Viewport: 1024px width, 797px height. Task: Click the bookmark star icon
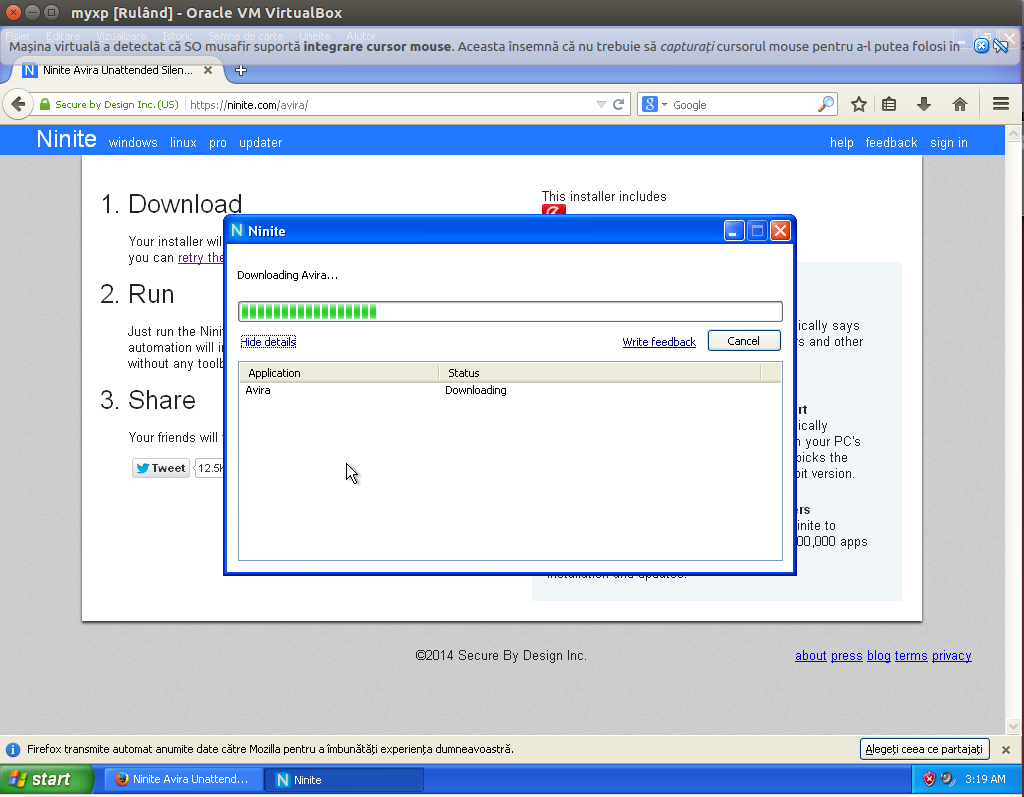[859, 104]
